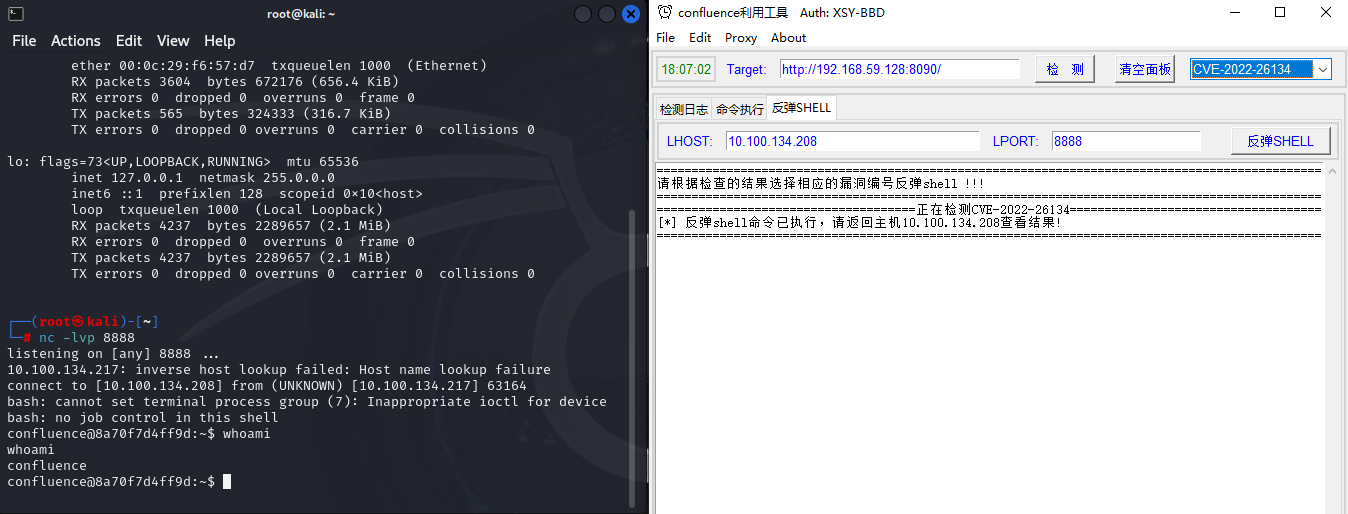Close the confluence tool window

1325,12
